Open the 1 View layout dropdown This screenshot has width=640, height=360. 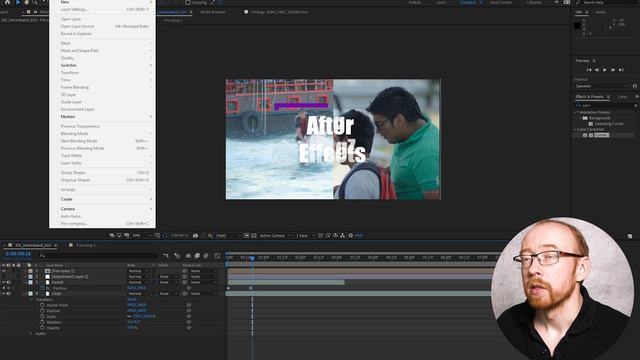305,236
